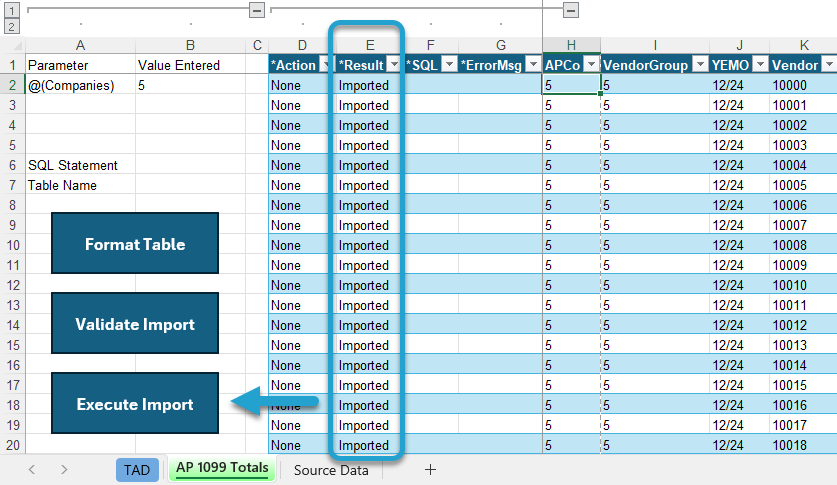
Task: Switch to the Source Data sheet tab
Action: coord(331,470)
